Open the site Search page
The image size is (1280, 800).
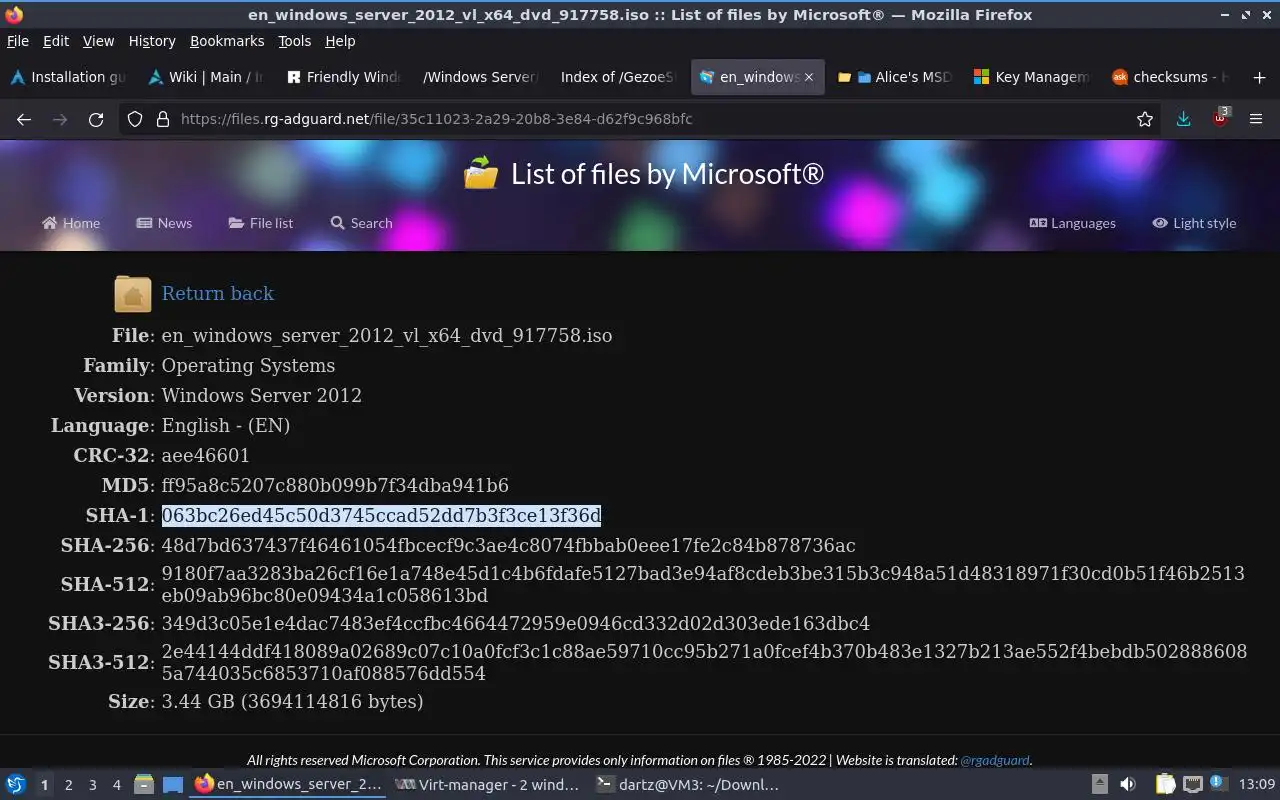point(361,223)
